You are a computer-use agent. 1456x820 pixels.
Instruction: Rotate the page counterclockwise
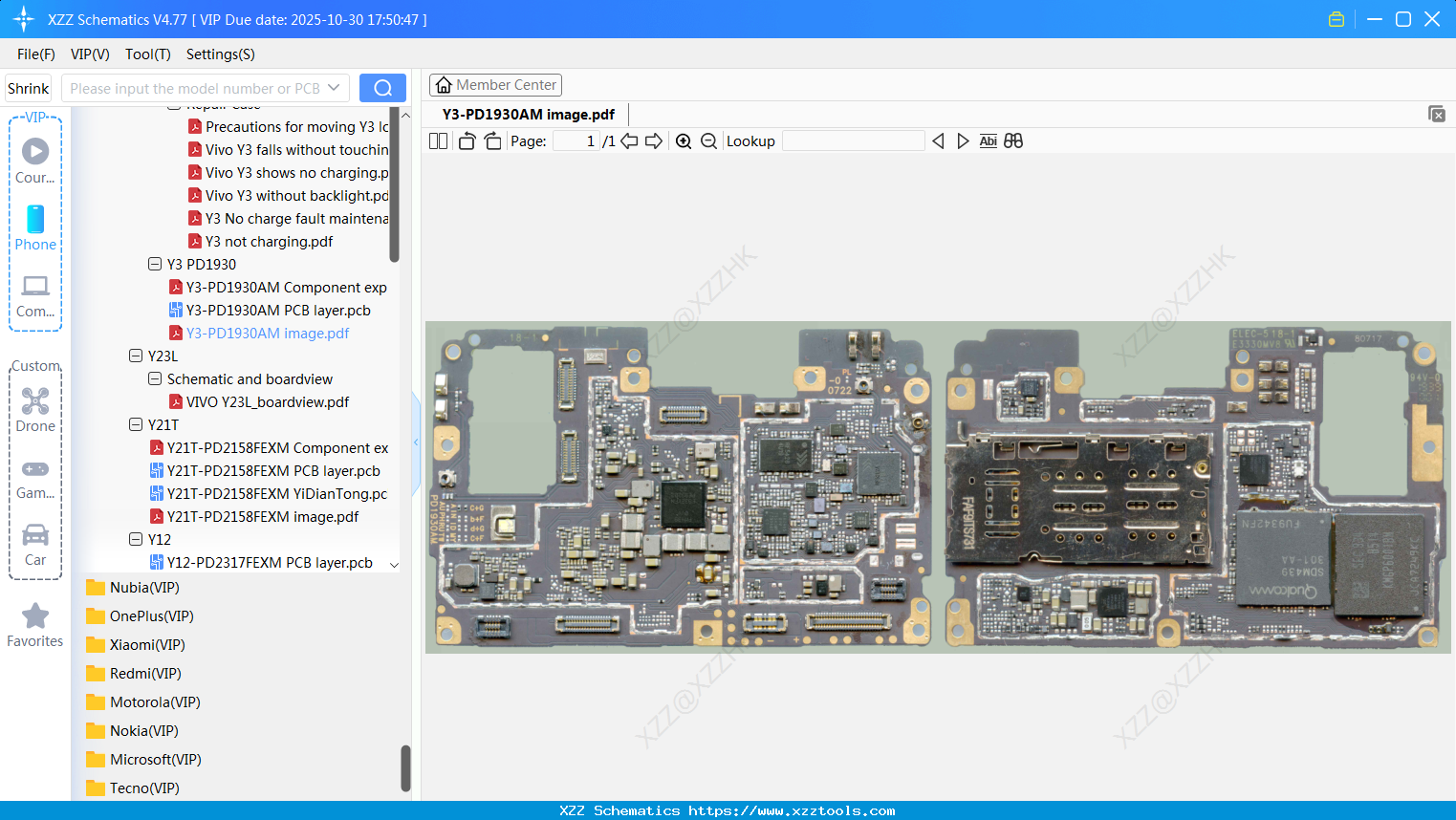pyautogui.click(x=467, y=141)
